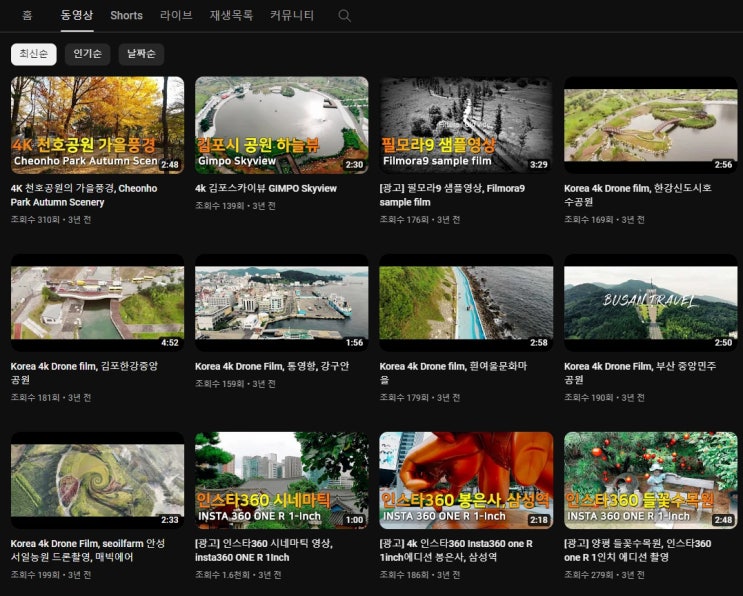Open the 한강신도시호수공원 drone video thumbnail
This screenshot has width=743, height=596.
(651, 125)
